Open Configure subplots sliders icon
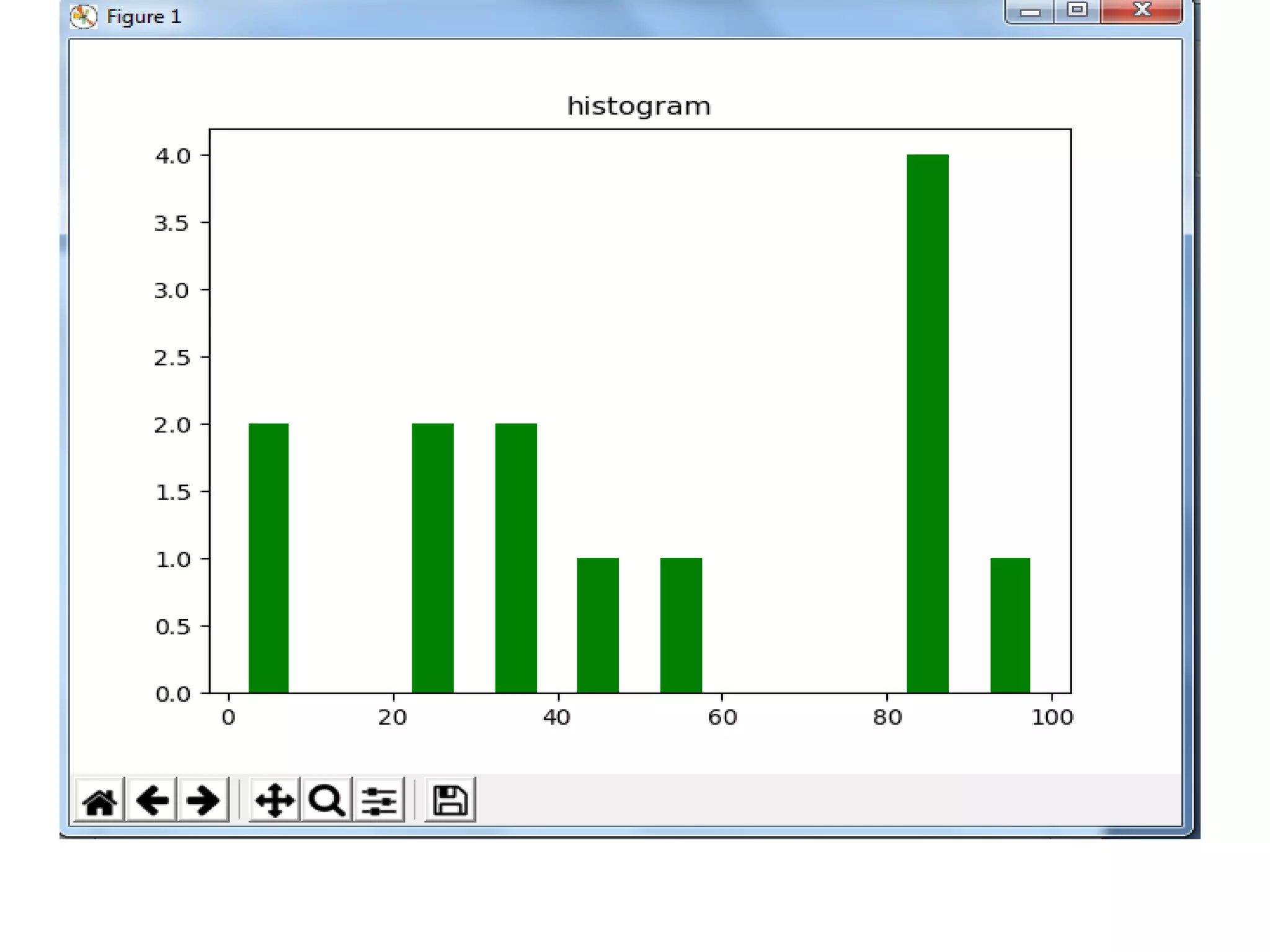This screenshot has height=952, width=1270. [x=379, y=800]
